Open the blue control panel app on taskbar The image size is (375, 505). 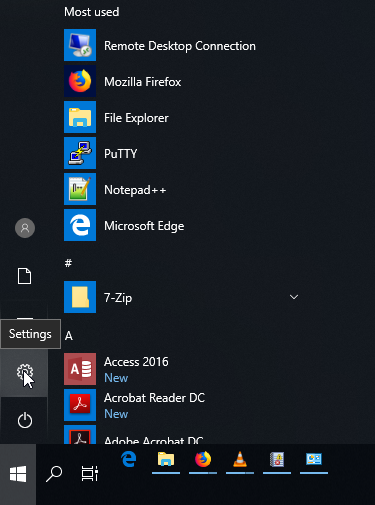point(314,460)
